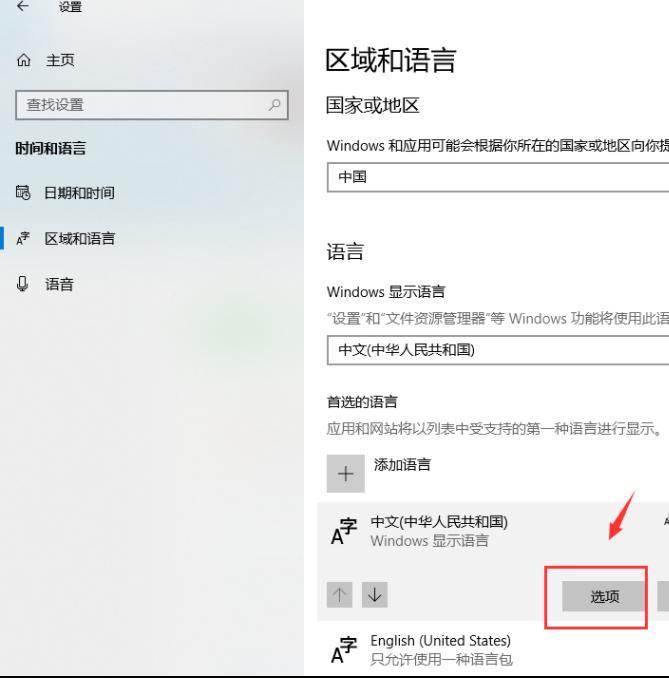Click the English language entry icon

click(x=344, y=650)
